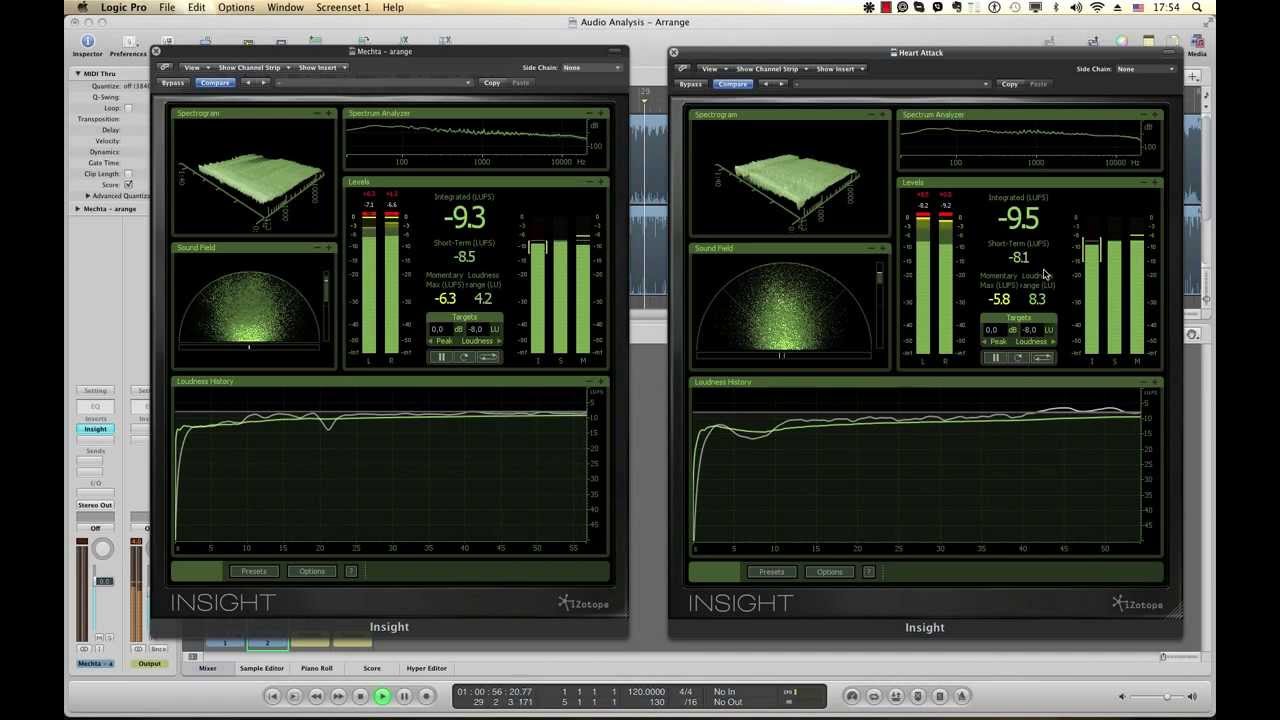The image size is (1280, 720).
Task: Click Options button in Heart Attack Insight
Action: click(x=829, y=572)
